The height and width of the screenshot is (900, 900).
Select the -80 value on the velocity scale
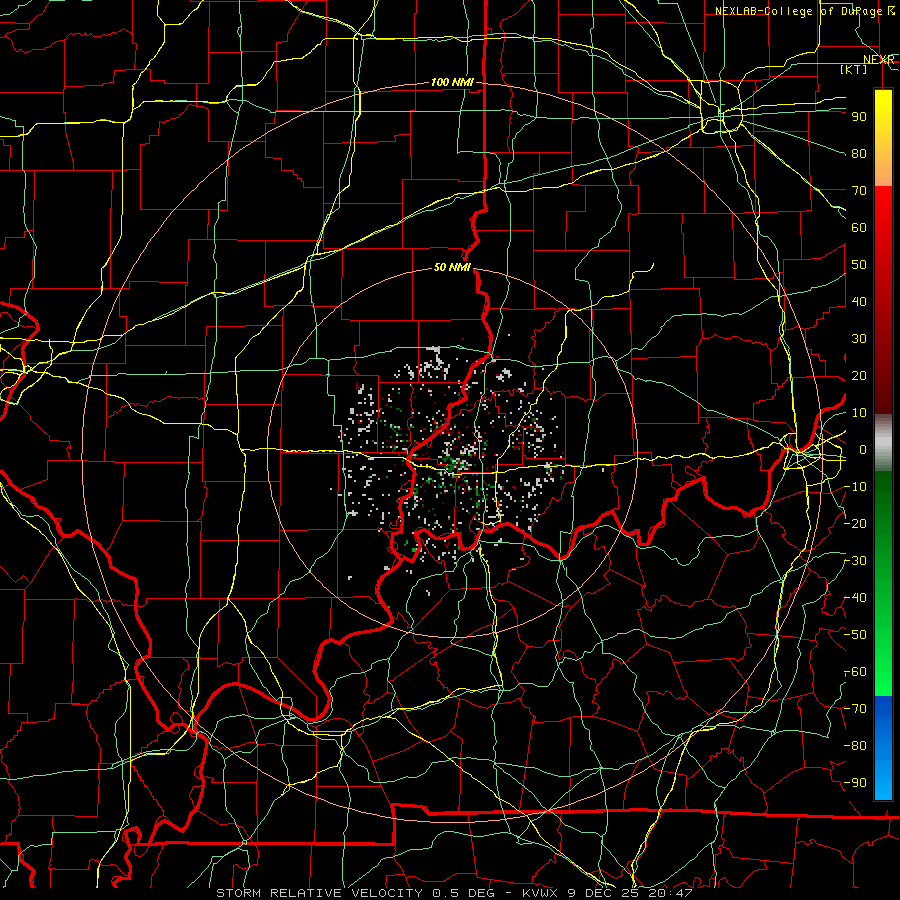click(x=855, y=746)
